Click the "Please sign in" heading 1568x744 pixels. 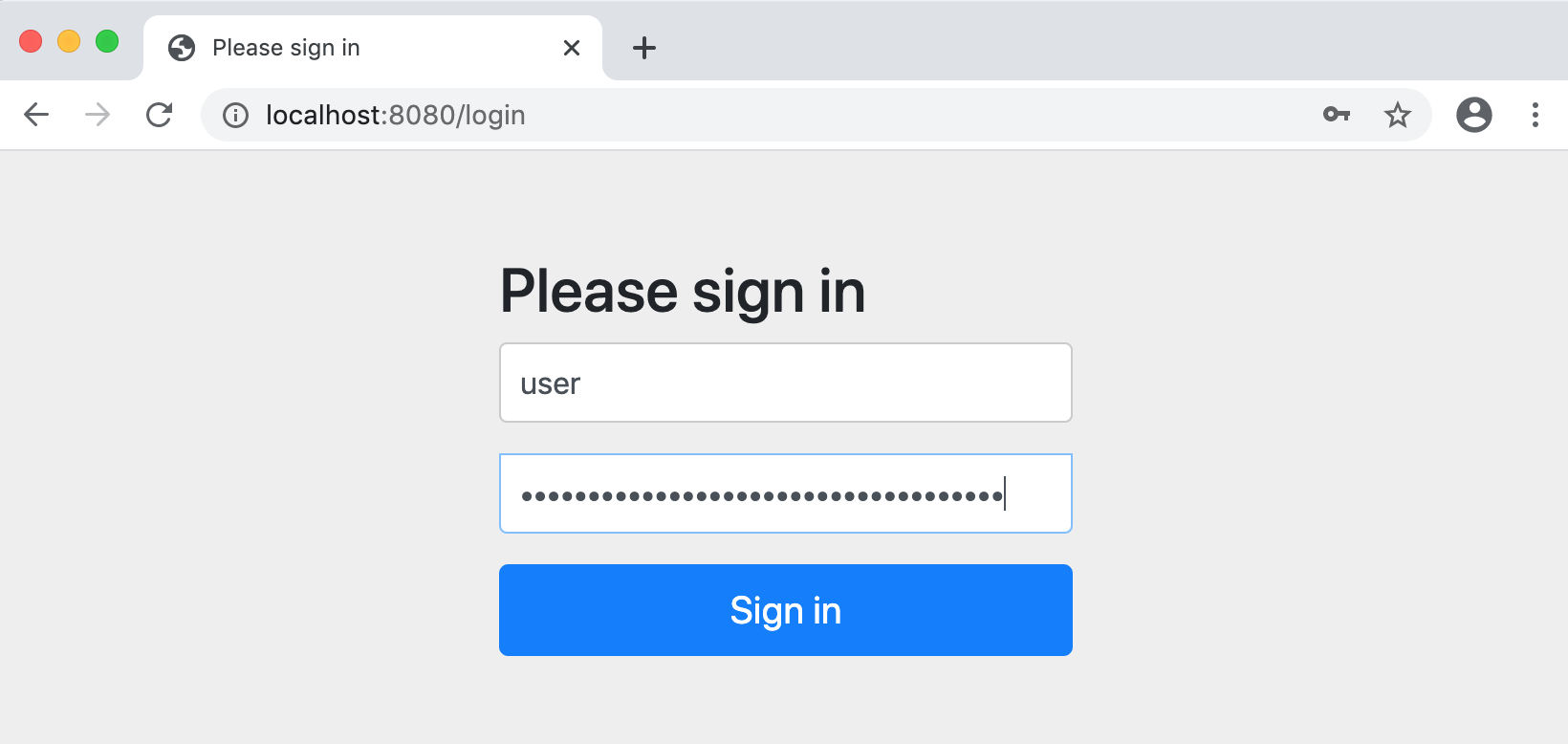point(683,291)
